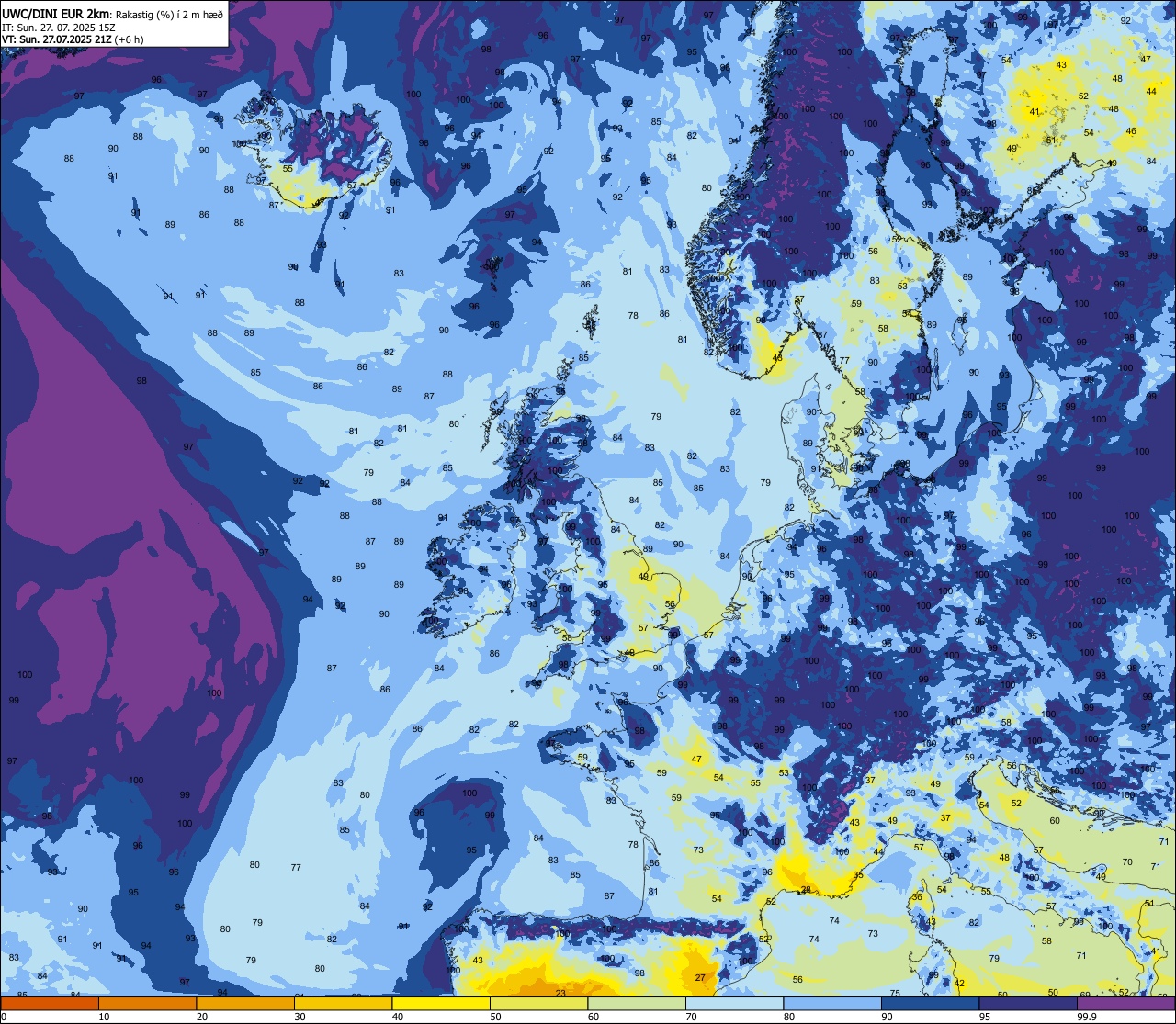Image resolution: width=1176 pixels, height=1024 pixels.
Task: Click the legend swatch between 20 and 30
Action: [245, 1003]
